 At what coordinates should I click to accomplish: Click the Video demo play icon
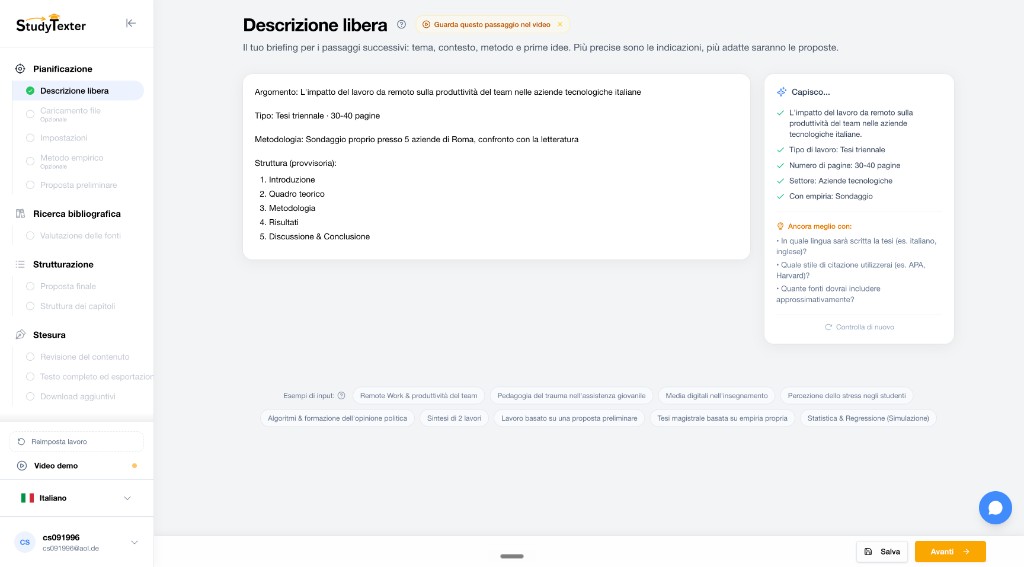[22, 466]
